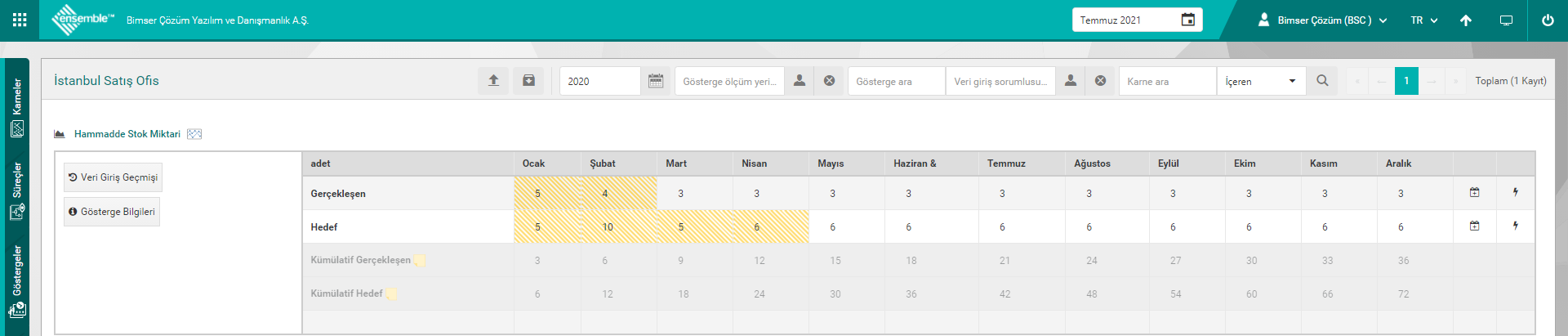The width and height of the screenshot is (1568, 336).
Task: Click the Veri Giriş Geçmişi button
Action: 113,177
